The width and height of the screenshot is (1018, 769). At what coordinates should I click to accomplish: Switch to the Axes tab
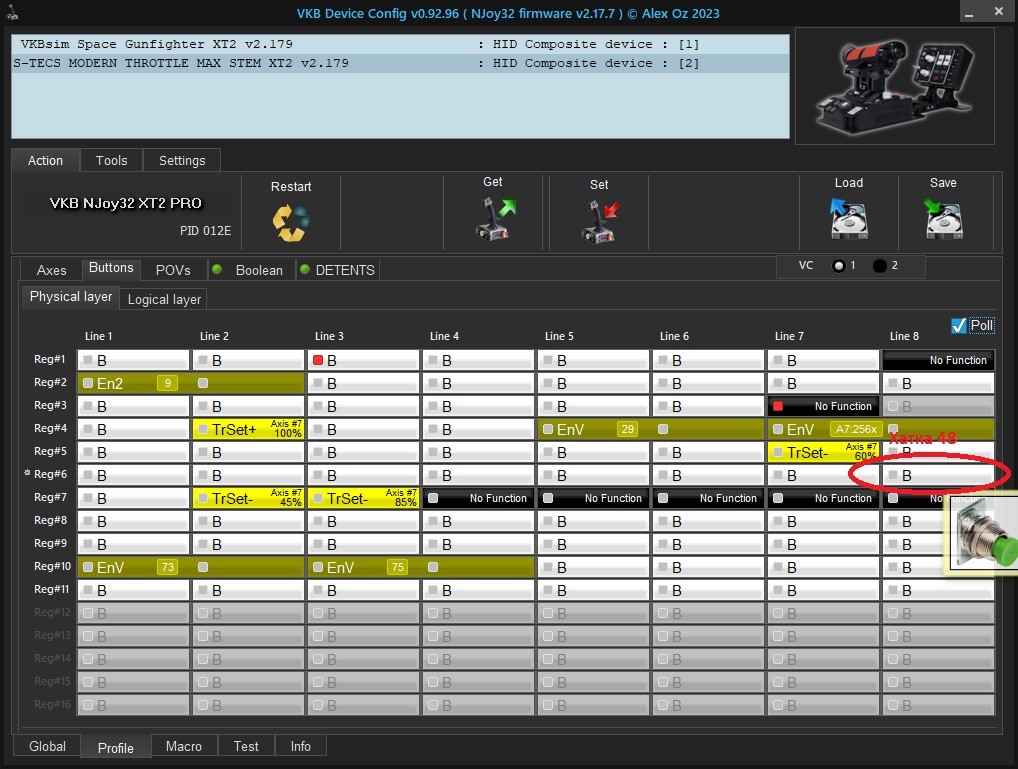coord(51,270)
